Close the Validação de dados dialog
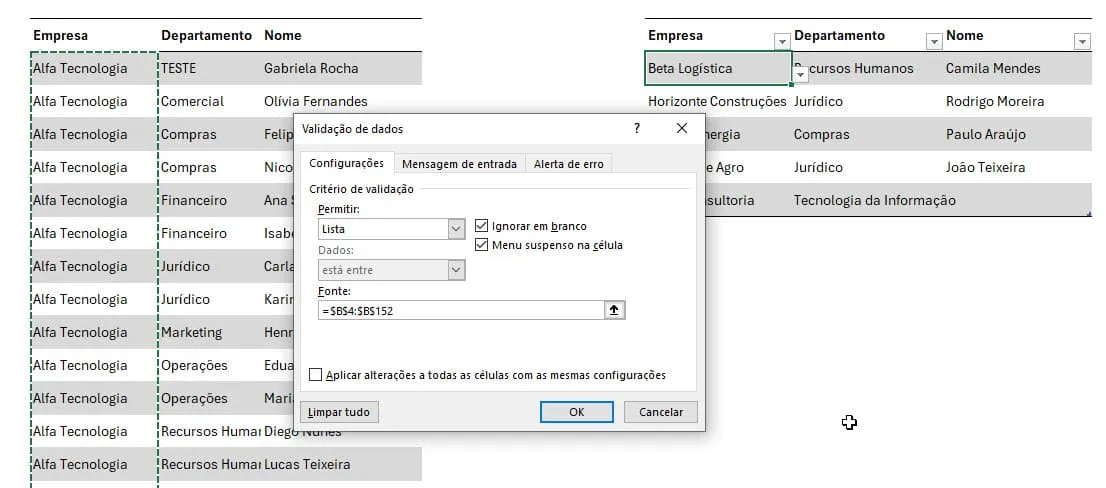The width and height of the screenshot is (1106, 488). tap(681, 128)
